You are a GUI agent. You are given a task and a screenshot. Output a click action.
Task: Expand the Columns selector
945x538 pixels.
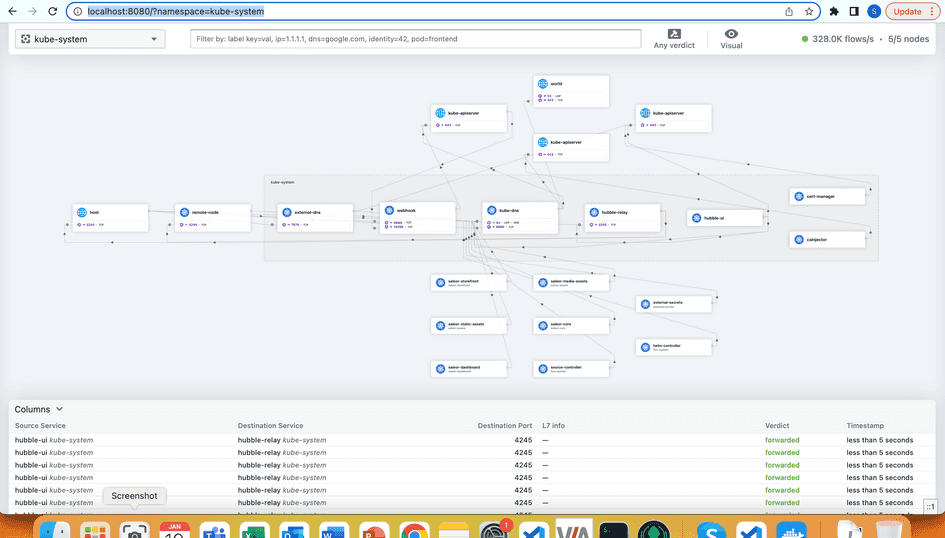point(39,409)
